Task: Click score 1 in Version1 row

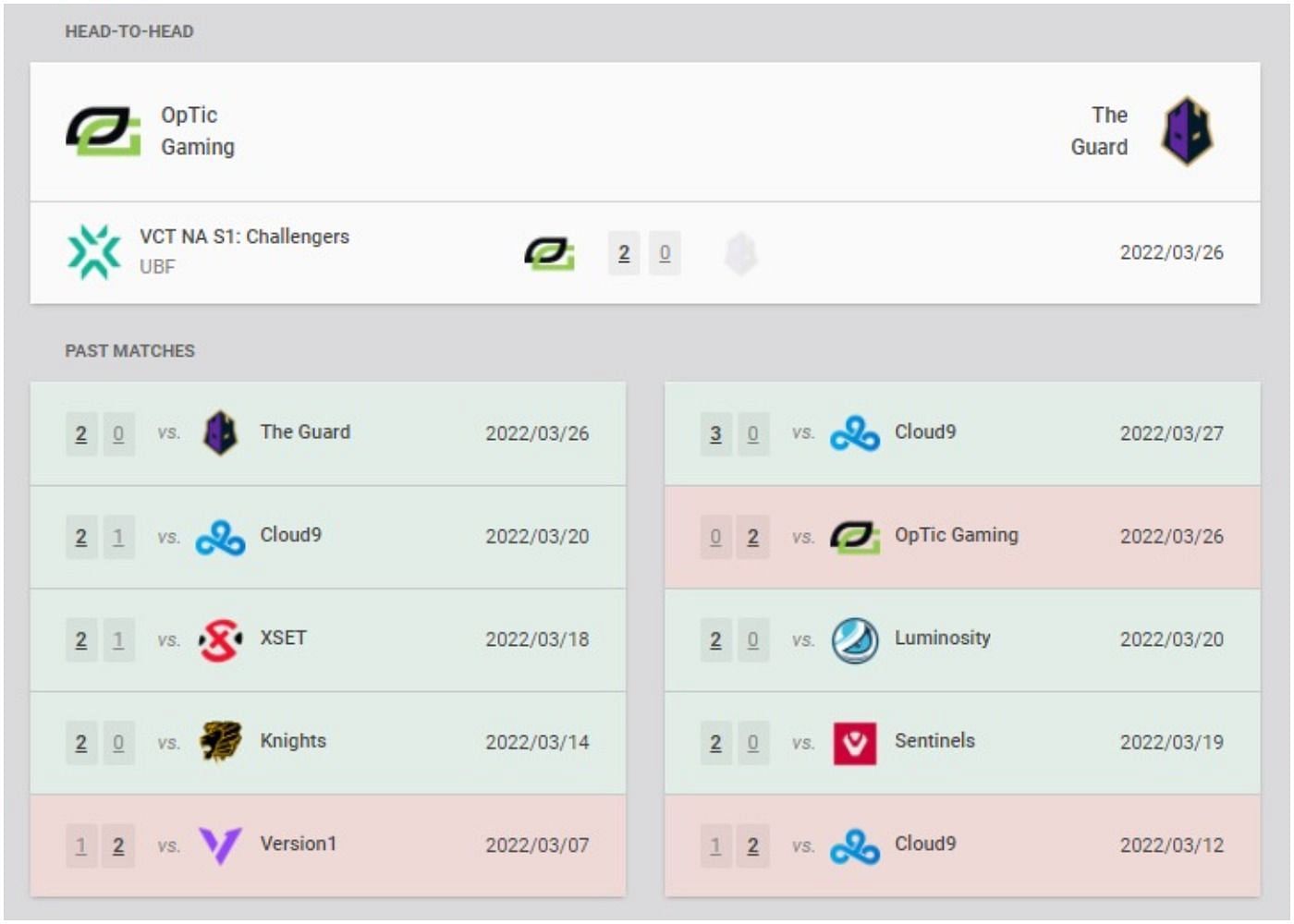Action: tap(81, 845)
